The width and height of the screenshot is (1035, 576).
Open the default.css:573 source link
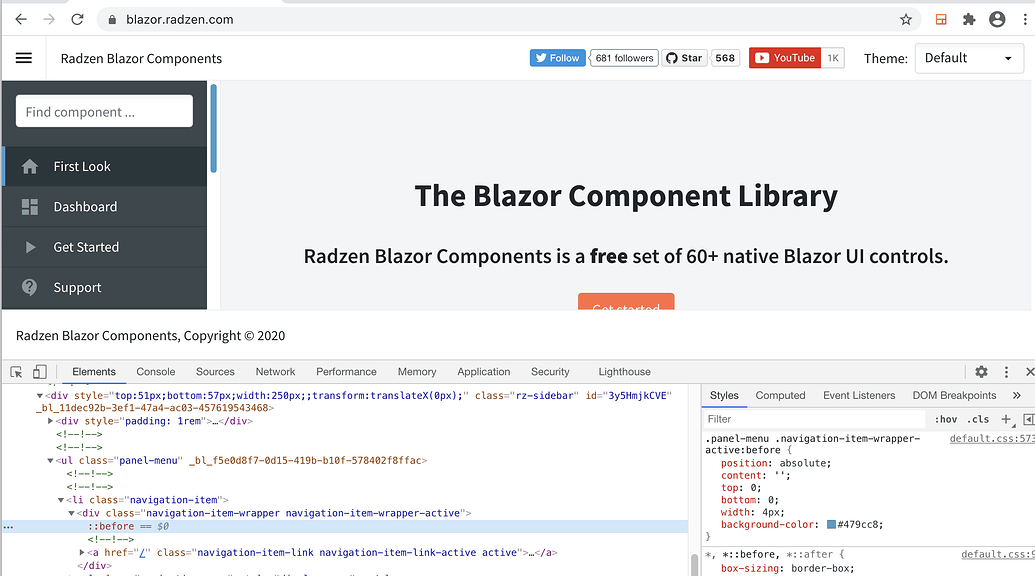pyautogui.click(x=992, y=439)
